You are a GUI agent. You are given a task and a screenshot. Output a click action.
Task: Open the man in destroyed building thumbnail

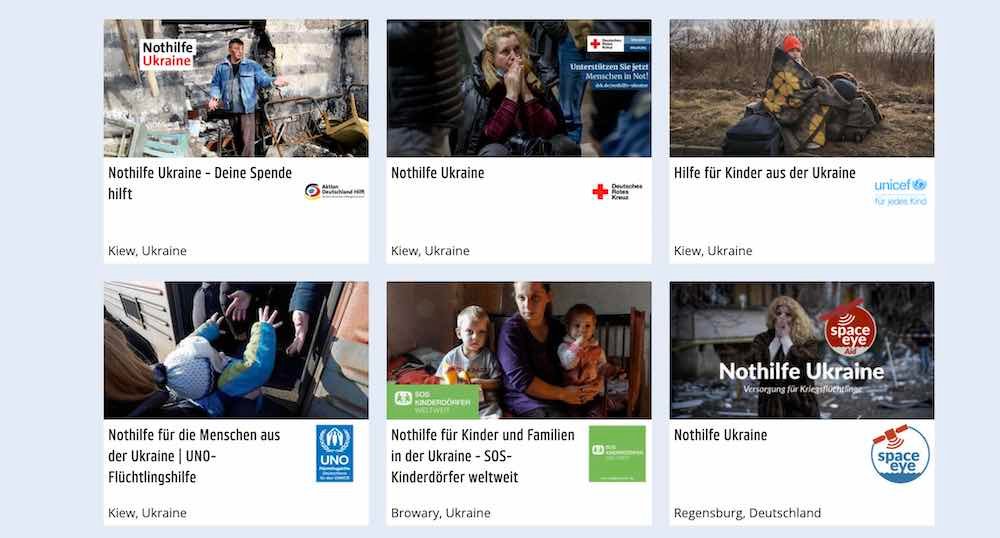tap(236, 88)
